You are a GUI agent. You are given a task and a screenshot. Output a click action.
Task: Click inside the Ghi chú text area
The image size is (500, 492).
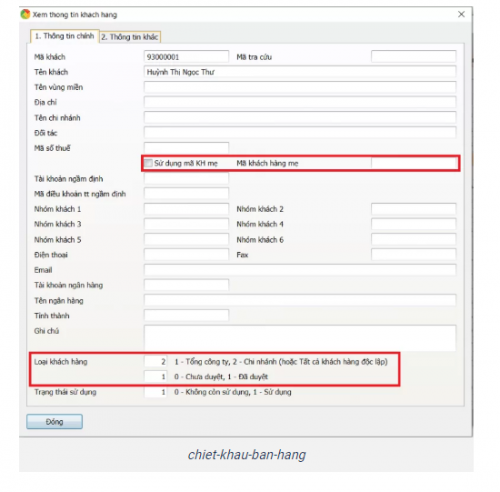300,338
